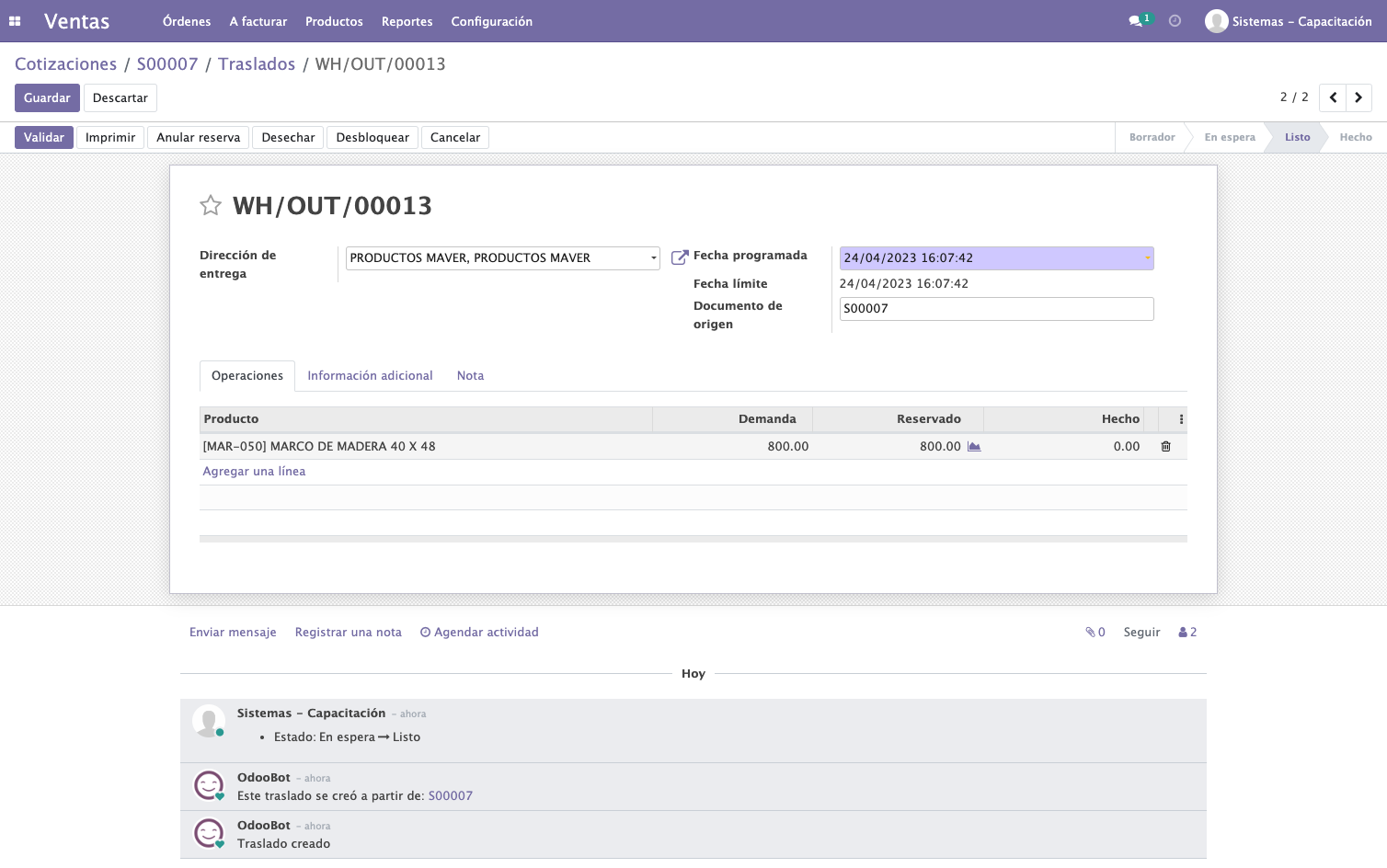Open the Fecha programada date picker
This screenshot has height=868, width=1387.
click(x=996, y=258)
